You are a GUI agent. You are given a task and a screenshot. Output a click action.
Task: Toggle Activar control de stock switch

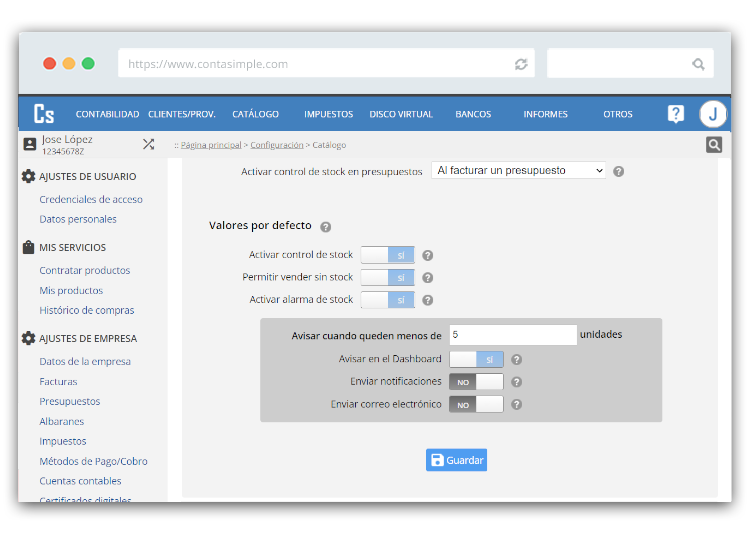(x=387, y=255)
